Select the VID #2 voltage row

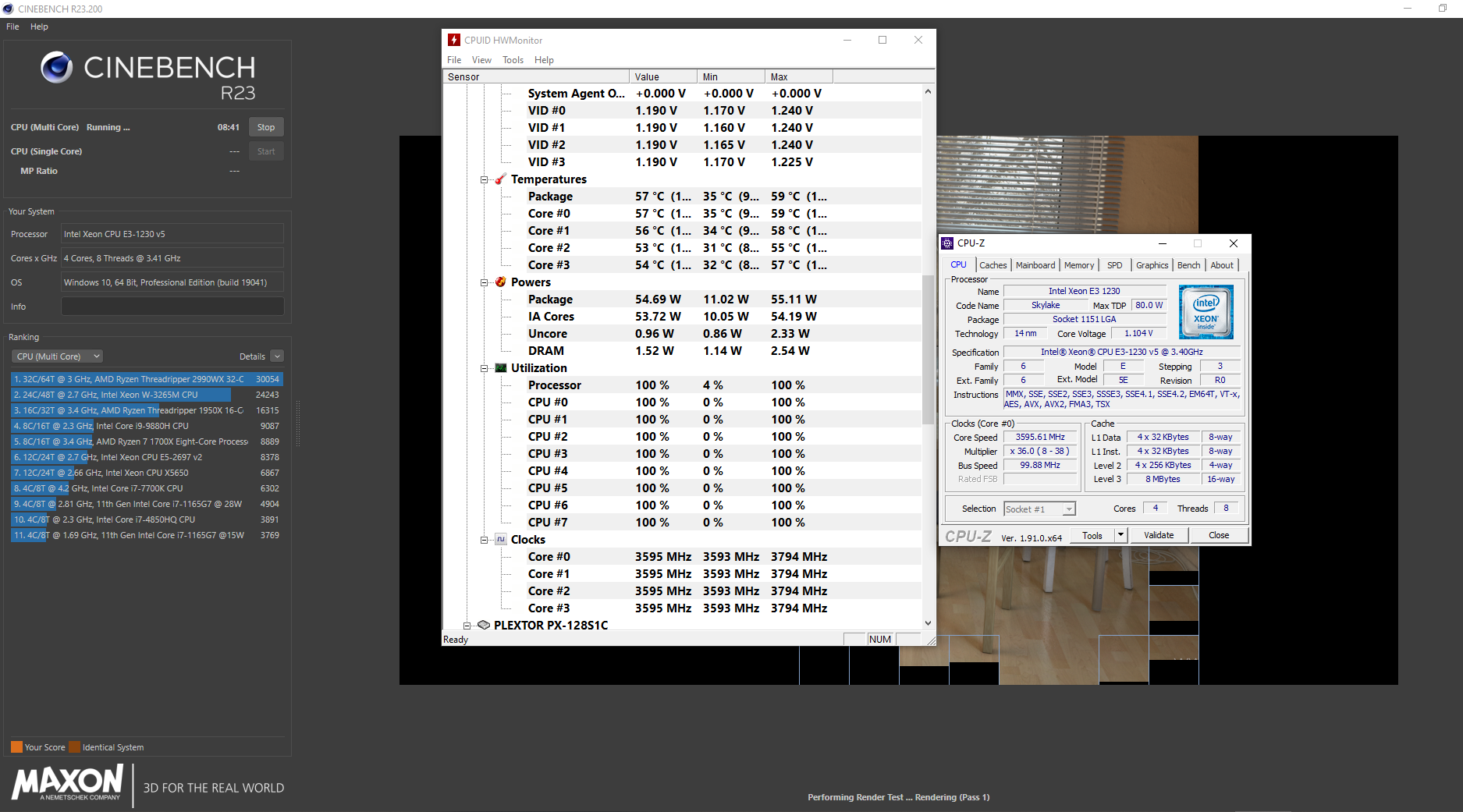[x=683, y=145]
